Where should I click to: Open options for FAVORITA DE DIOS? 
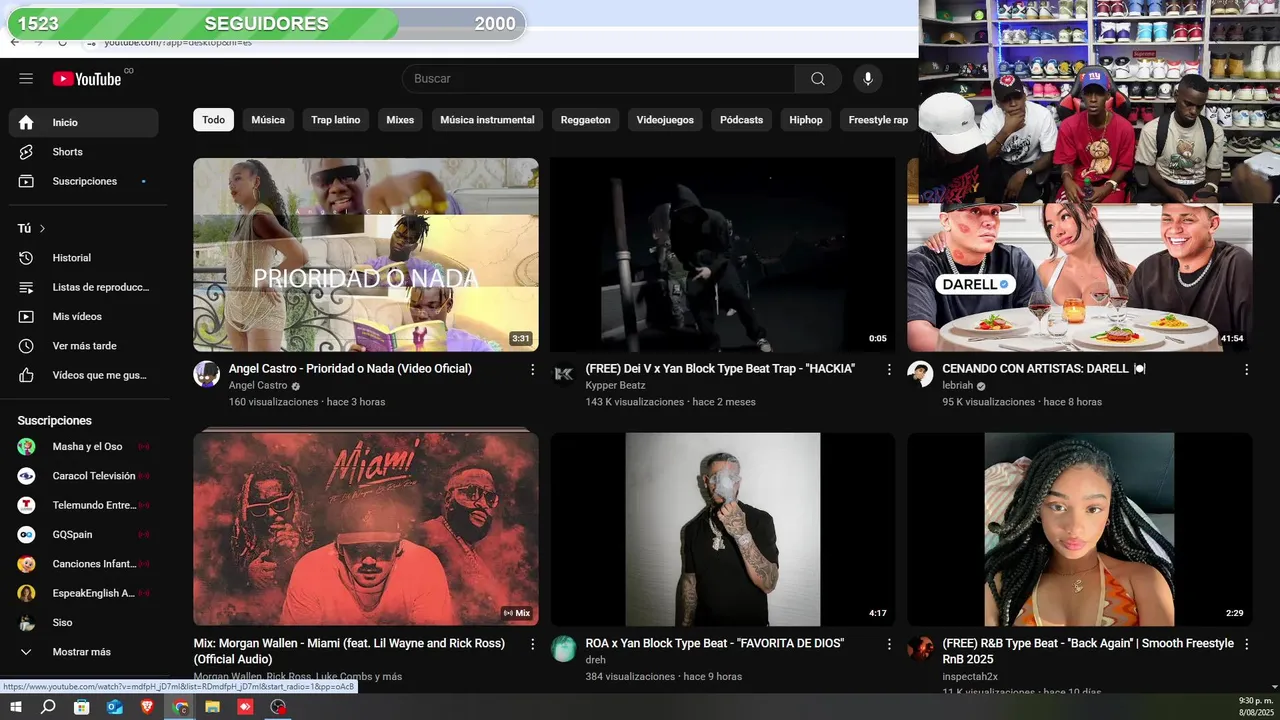(889, 644)
